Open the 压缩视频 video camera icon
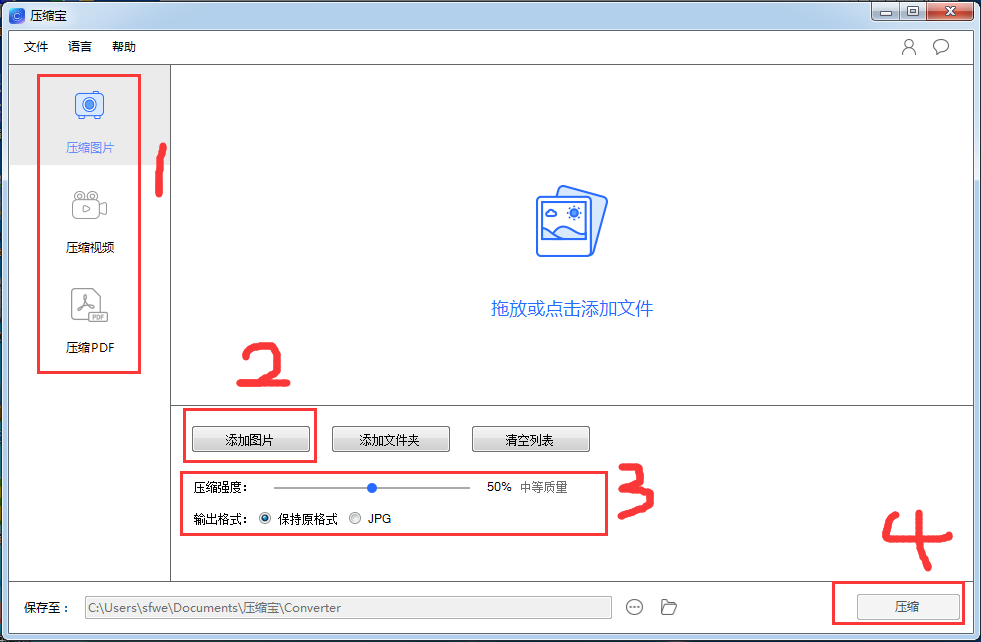This screenshot has height=642, width=981. [89, 205]
